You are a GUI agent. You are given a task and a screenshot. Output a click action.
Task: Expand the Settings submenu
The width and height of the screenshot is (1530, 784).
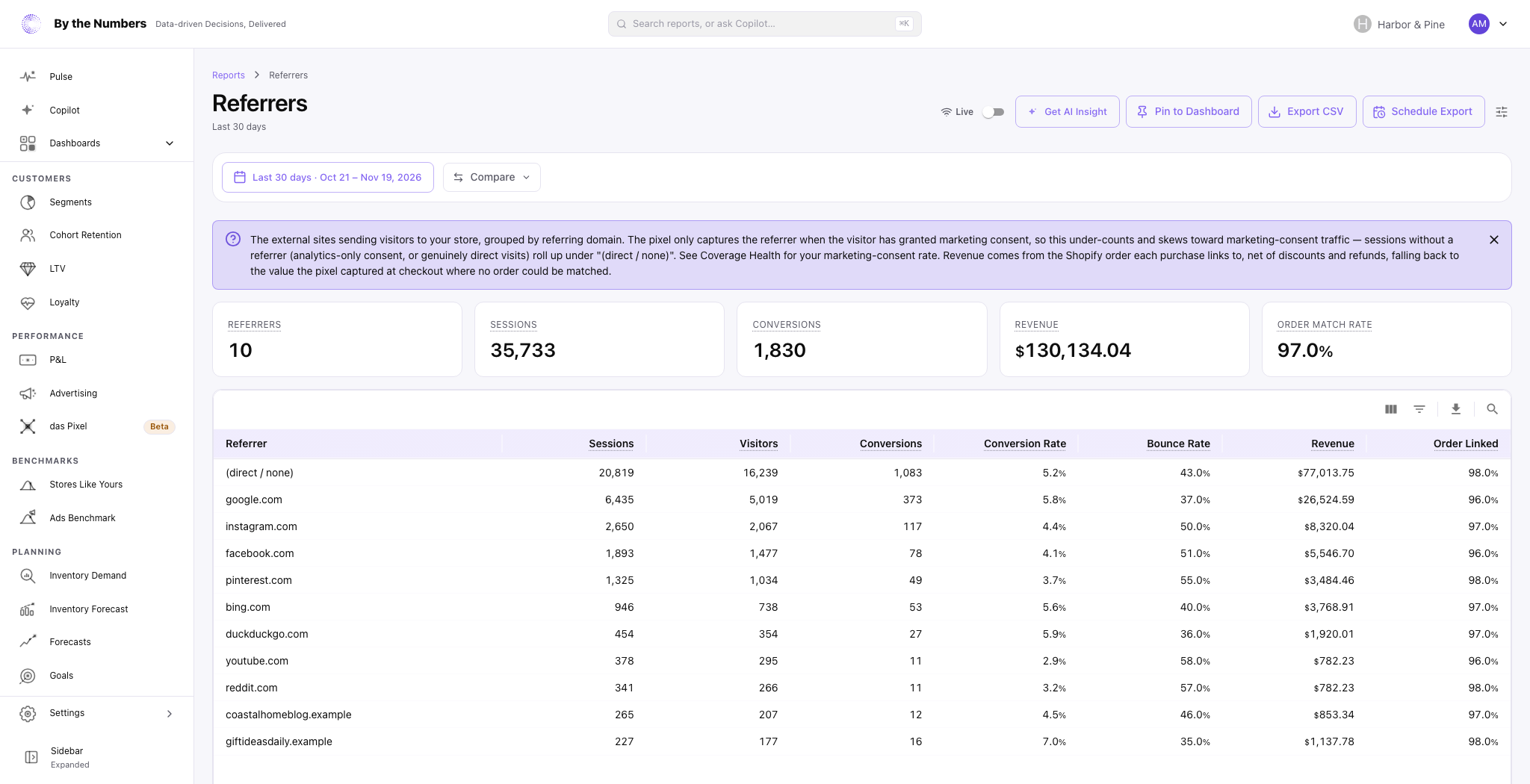click(x=97, y=713)
